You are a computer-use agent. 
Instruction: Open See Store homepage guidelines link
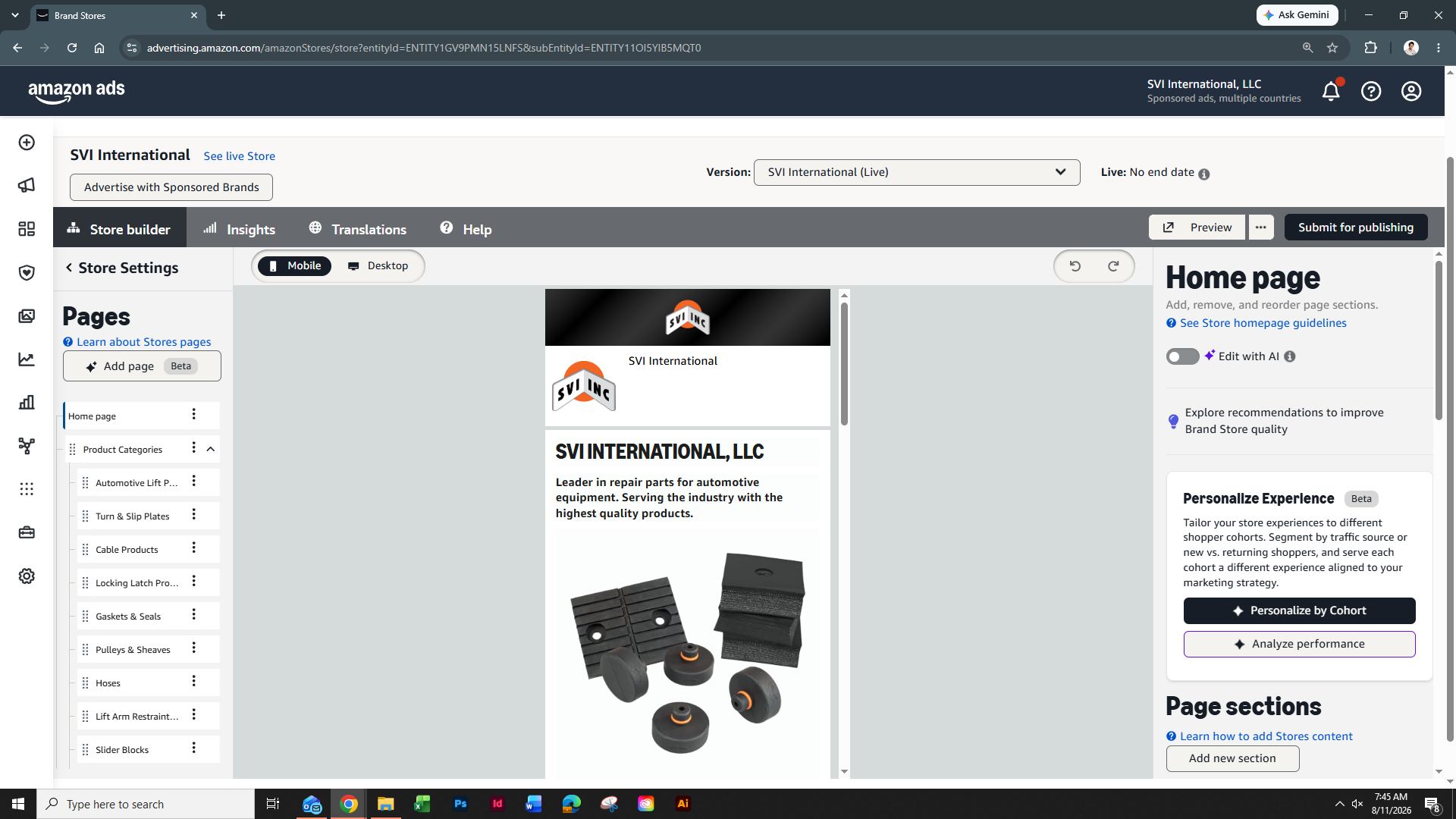click(1263, 323)
